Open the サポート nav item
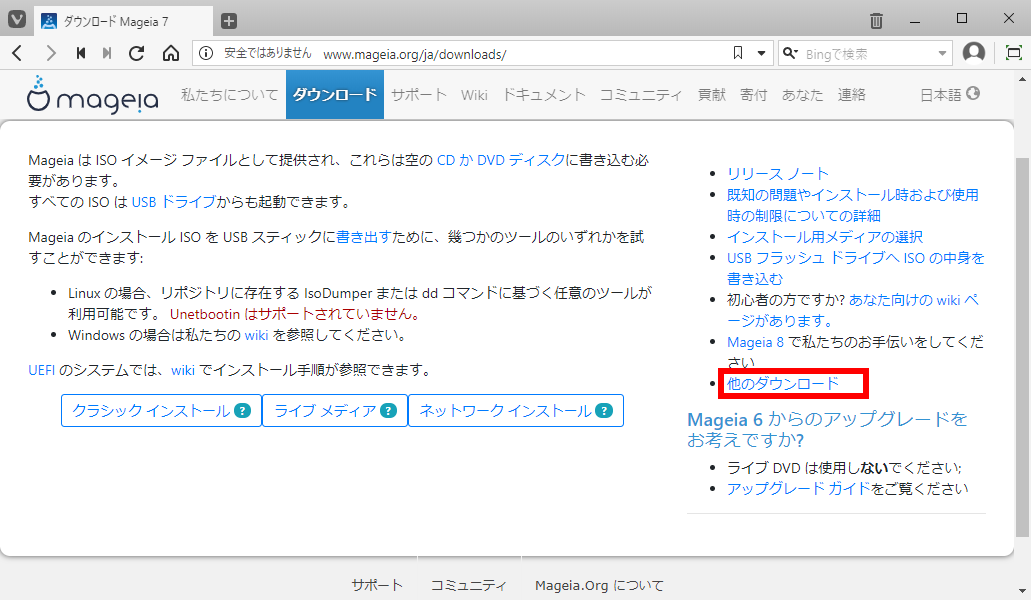 coord(419,95)
